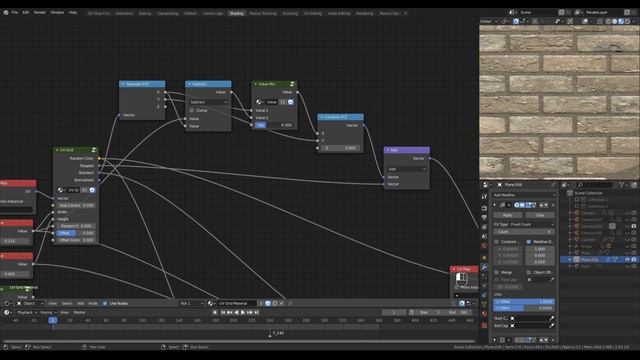
Task: Toggle fake user shield on Value Mix node
Action: (291, 102)
